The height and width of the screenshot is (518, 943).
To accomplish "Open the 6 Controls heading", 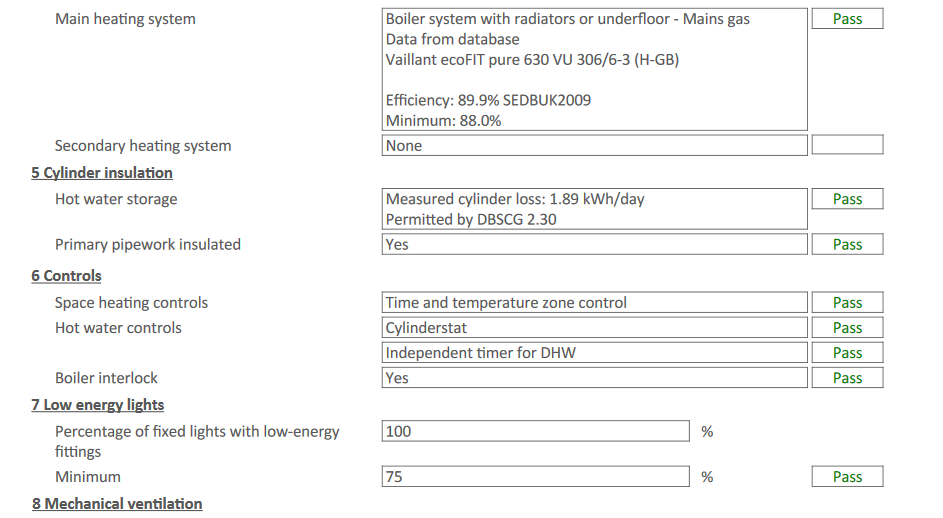I will click(x=66, y=276).
